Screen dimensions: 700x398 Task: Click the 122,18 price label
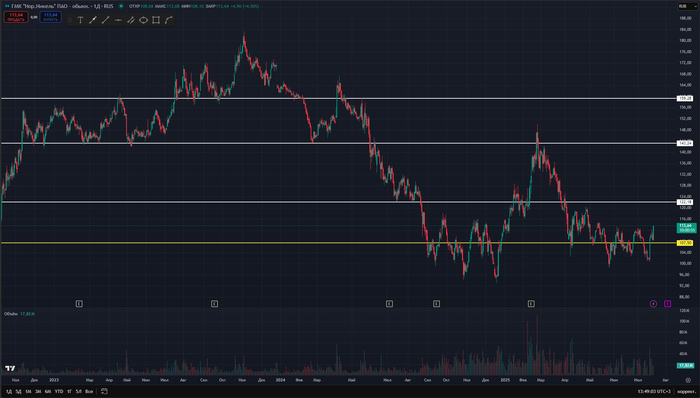tap(685, 202)
